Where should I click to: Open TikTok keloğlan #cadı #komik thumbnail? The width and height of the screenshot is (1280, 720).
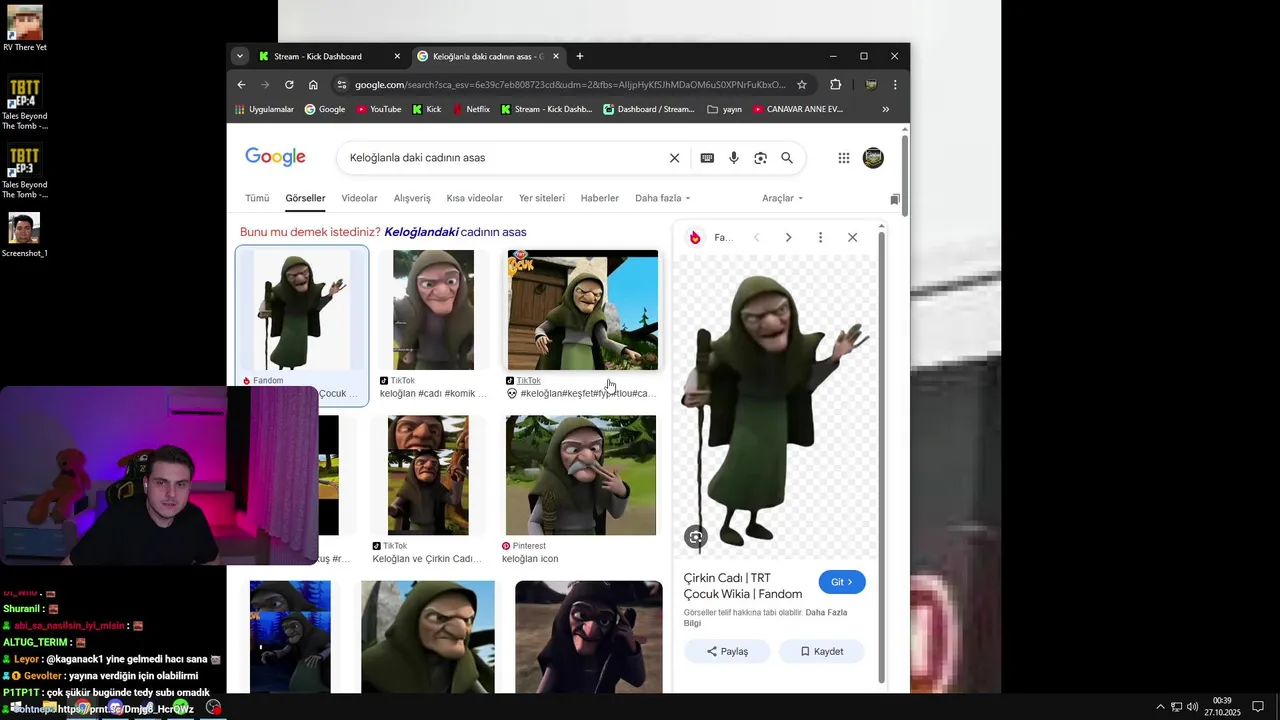click(433, 310)
